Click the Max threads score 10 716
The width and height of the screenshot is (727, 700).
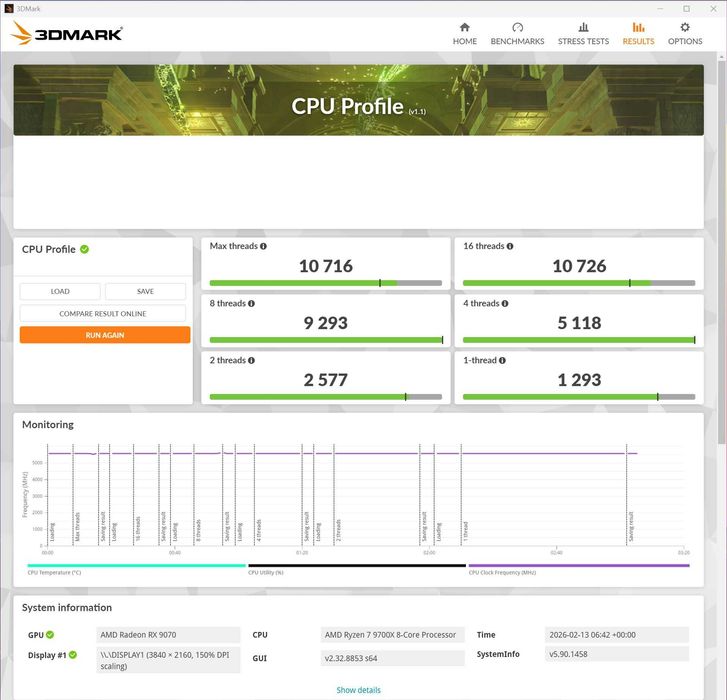[325, 266]
